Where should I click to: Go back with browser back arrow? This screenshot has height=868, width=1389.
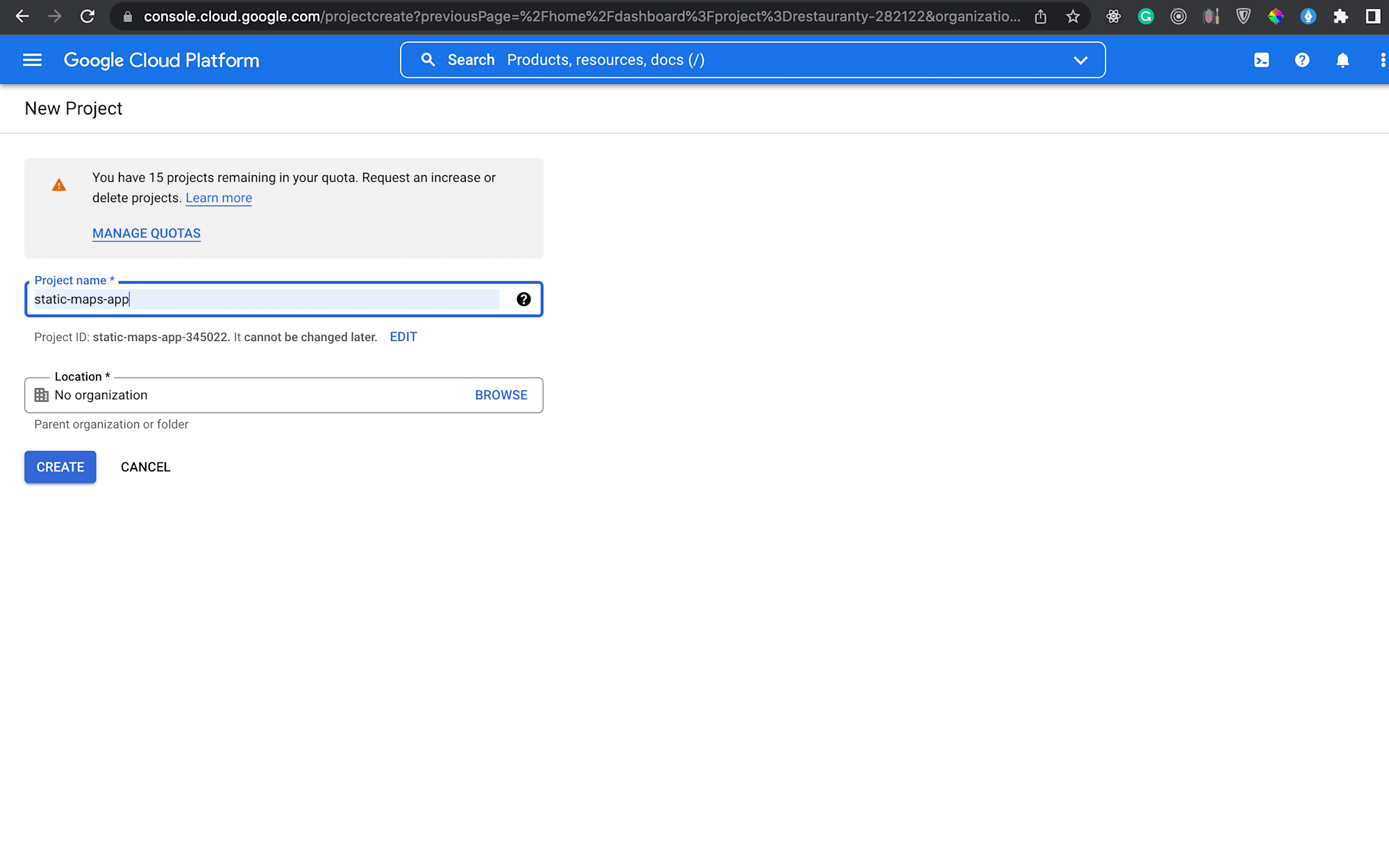22,17
